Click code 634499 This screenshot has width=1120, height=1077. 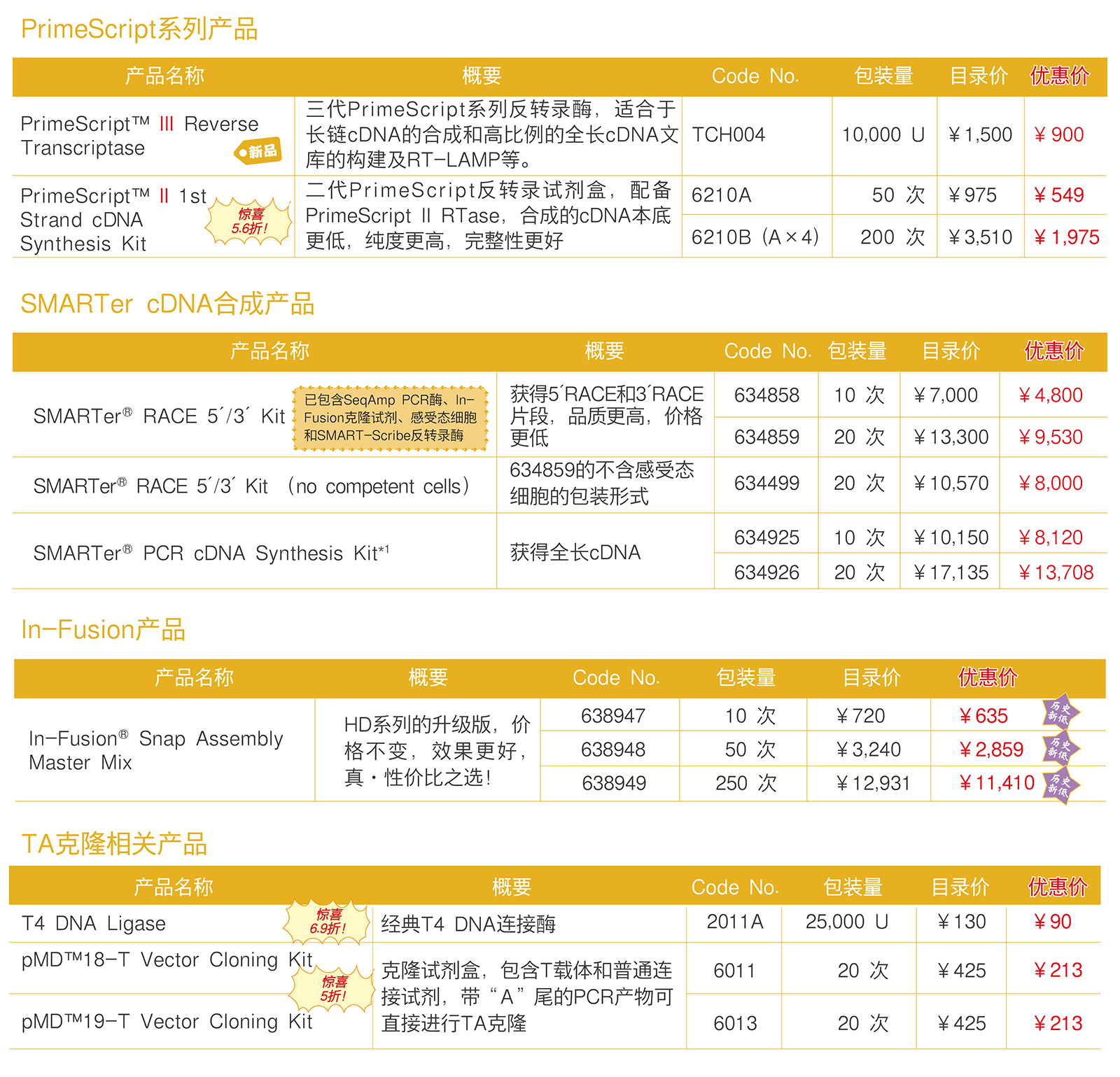(766, 483)
